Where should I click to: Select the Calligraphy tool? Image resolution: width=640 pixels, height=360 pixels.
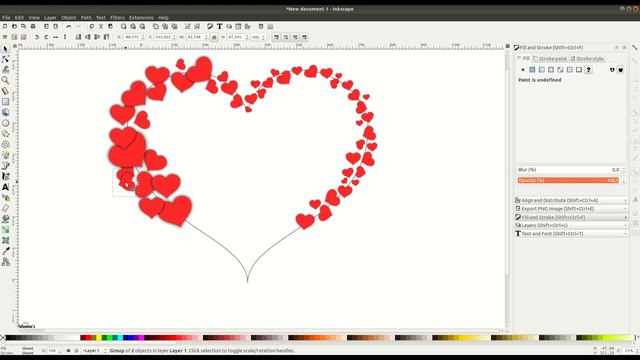[5, 176]
